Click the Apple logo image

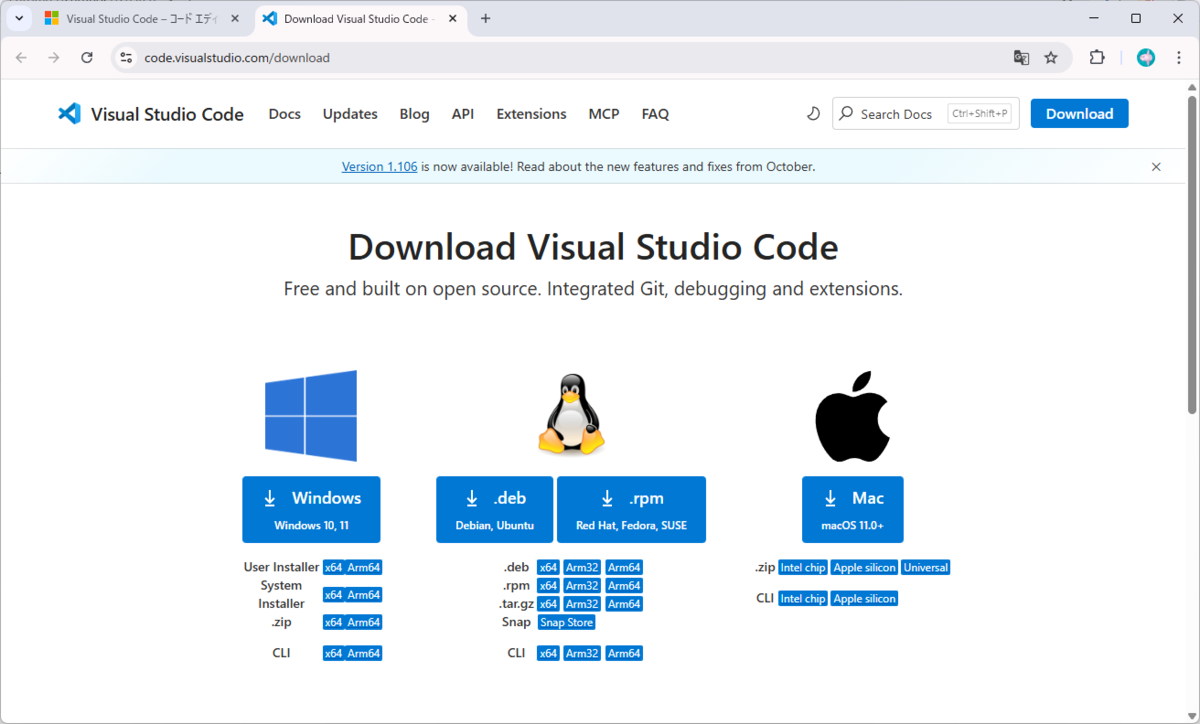[852, 416]
